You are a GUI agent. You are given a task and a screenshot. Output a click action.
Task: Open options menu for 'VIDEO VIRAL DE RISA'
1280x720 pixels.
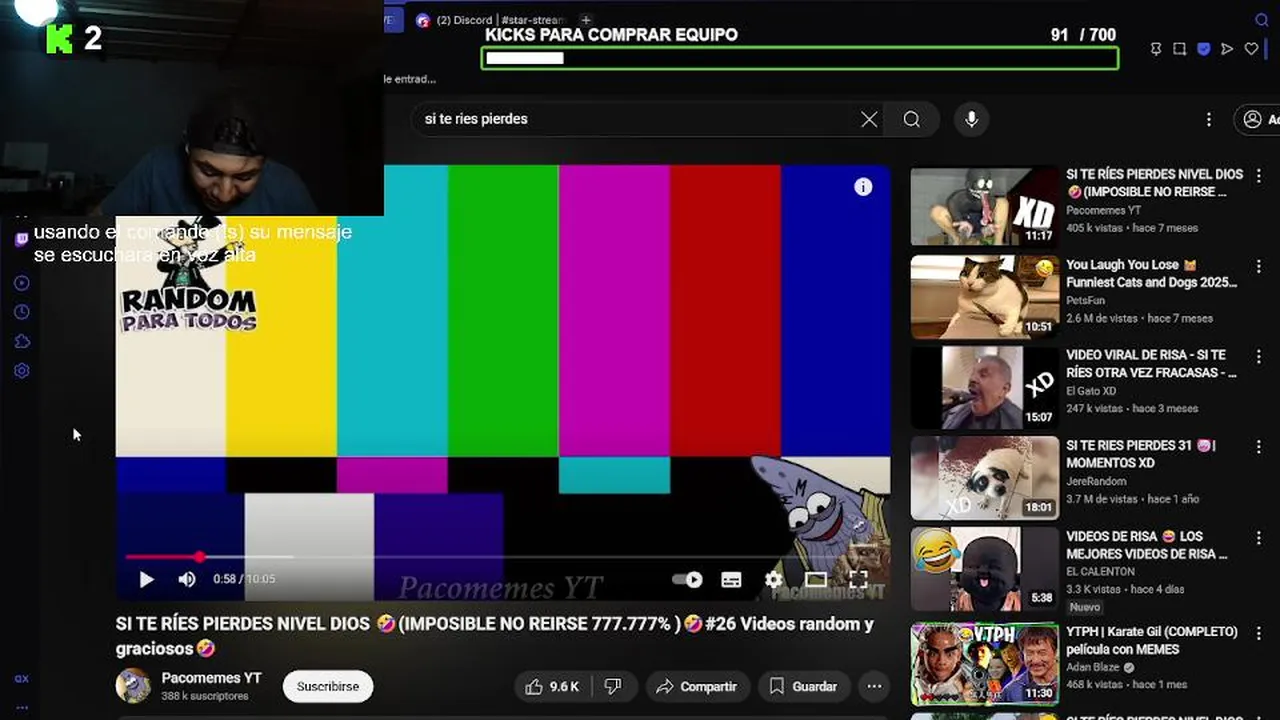pyautogui.click(x=1259, y=357)
